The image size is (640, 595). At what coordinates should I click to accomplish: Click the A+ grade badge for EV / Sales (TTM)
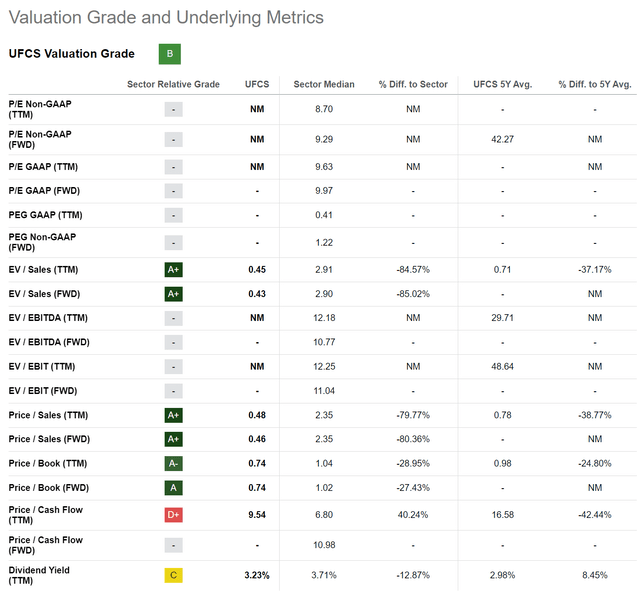(x=173, y=270)
